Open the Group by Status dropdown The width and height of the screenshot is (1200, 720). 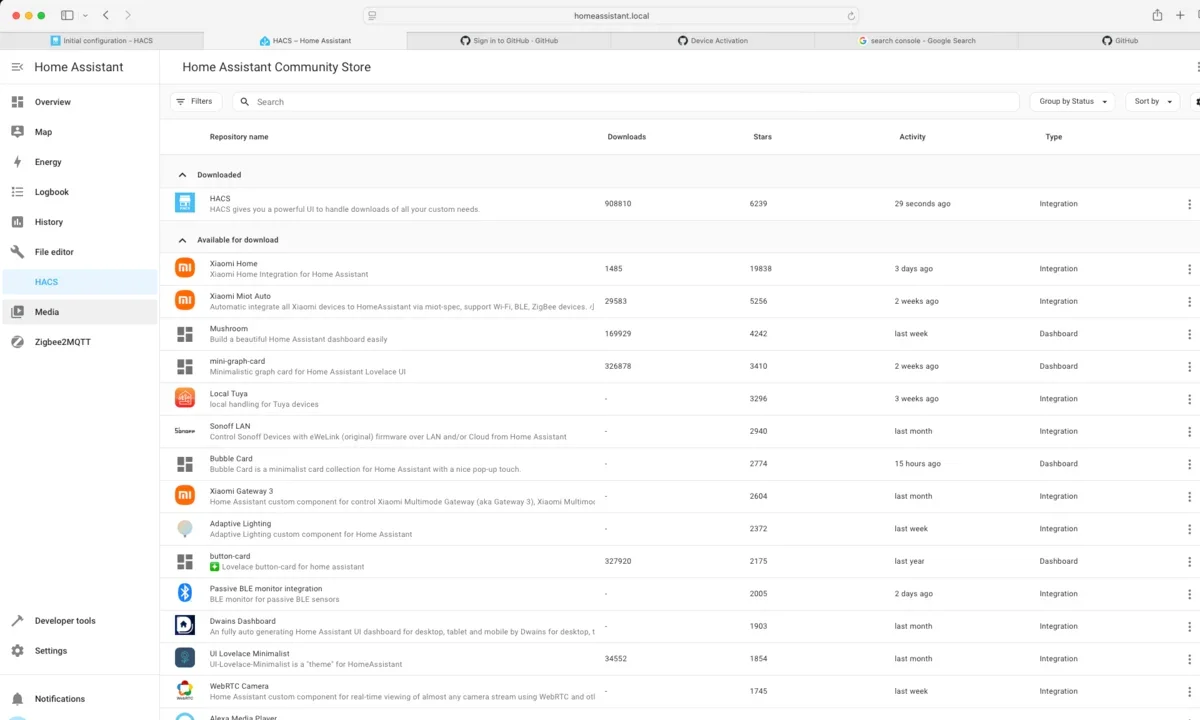point(1072,102)
